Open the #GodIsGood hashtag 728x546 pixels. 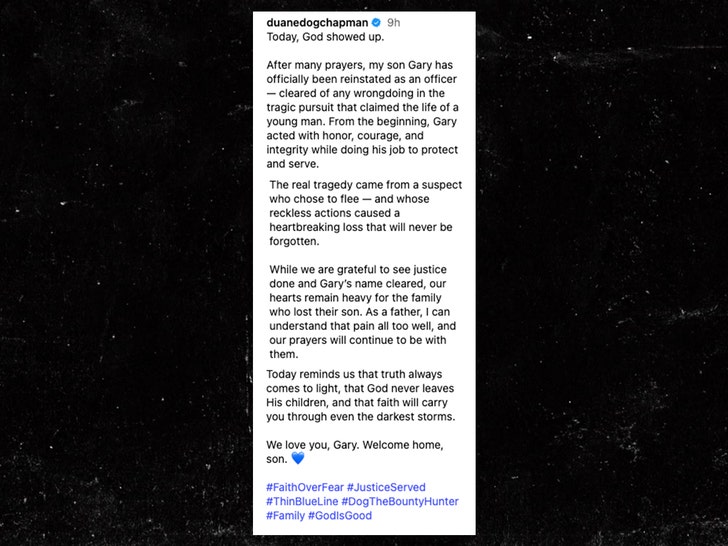342,516
